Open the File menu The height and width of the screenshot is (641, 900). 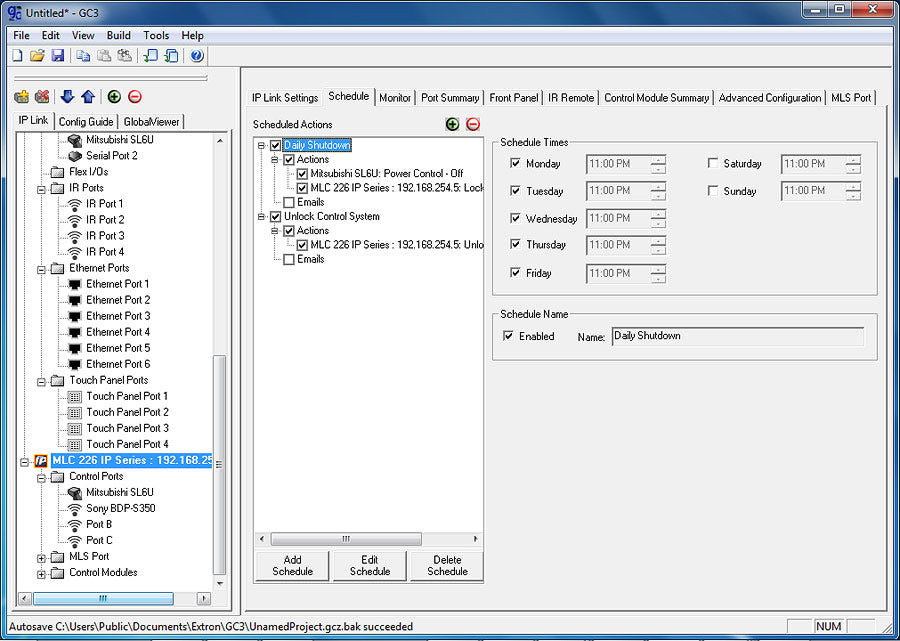click(21, 36)
